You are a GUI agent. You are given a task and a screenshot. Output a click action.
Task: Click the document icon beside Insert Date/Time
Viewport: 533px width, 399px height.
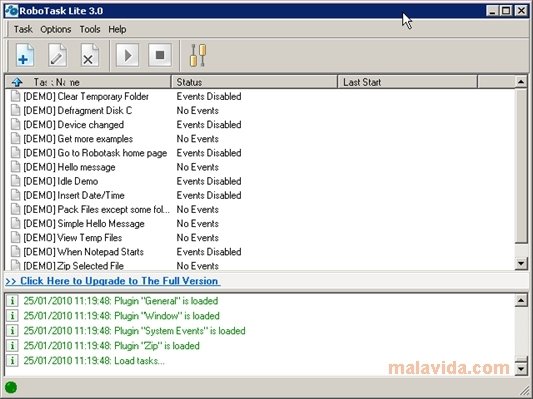(x=15, y=195)
